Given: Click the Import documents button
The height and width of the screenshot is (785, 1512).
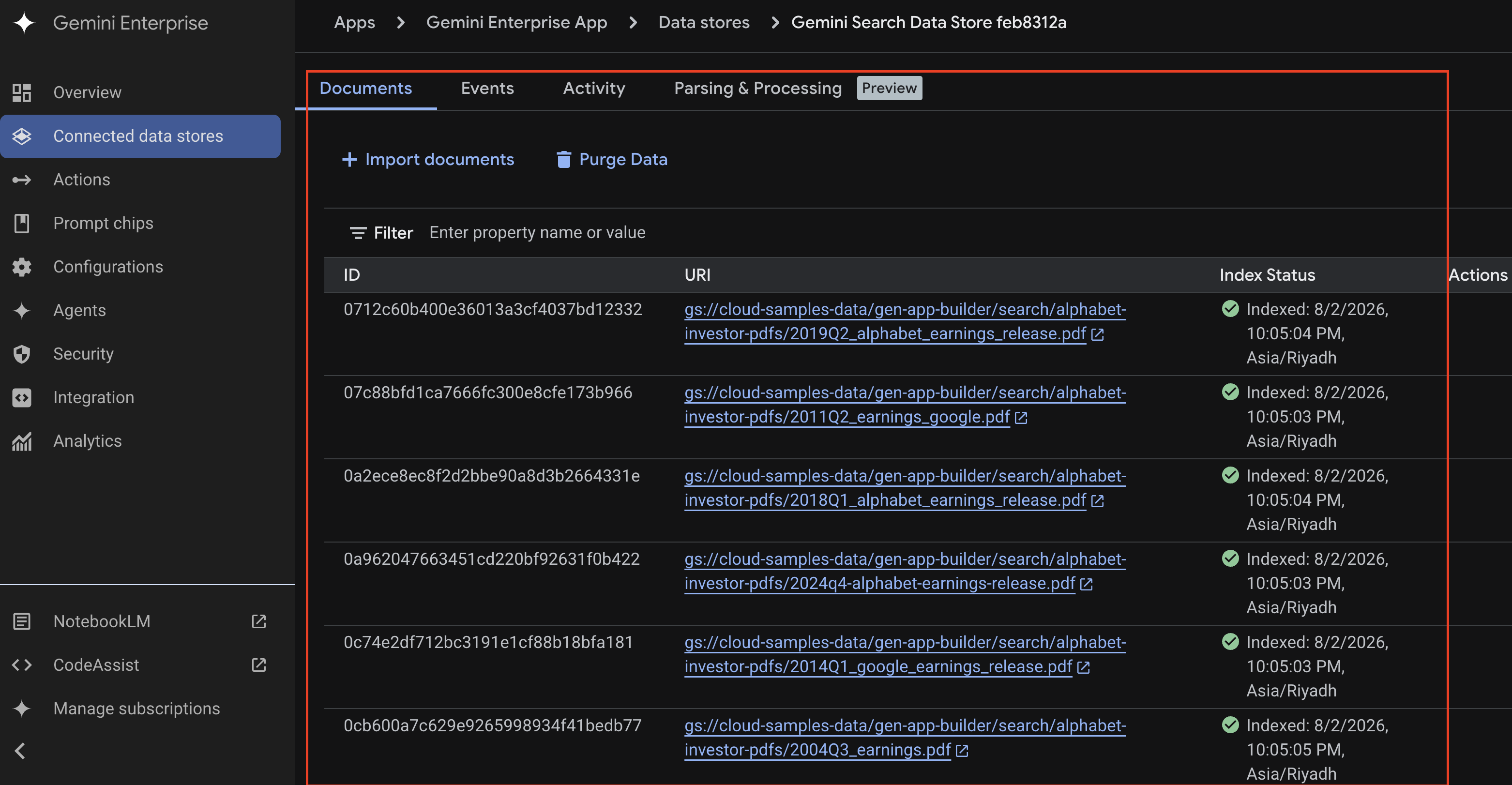Looking at the screenshot, I should pos(428,160).
